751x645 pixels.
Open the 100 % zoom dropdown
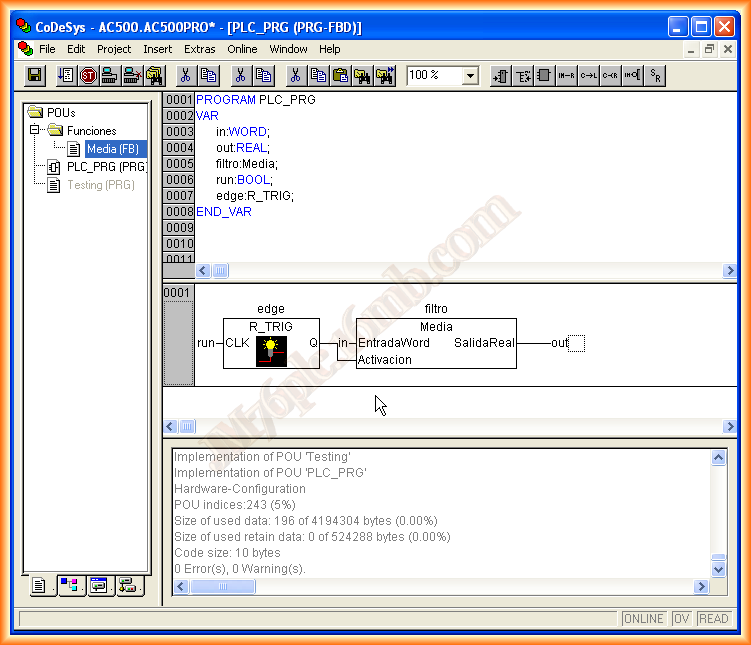pos(469,76)
